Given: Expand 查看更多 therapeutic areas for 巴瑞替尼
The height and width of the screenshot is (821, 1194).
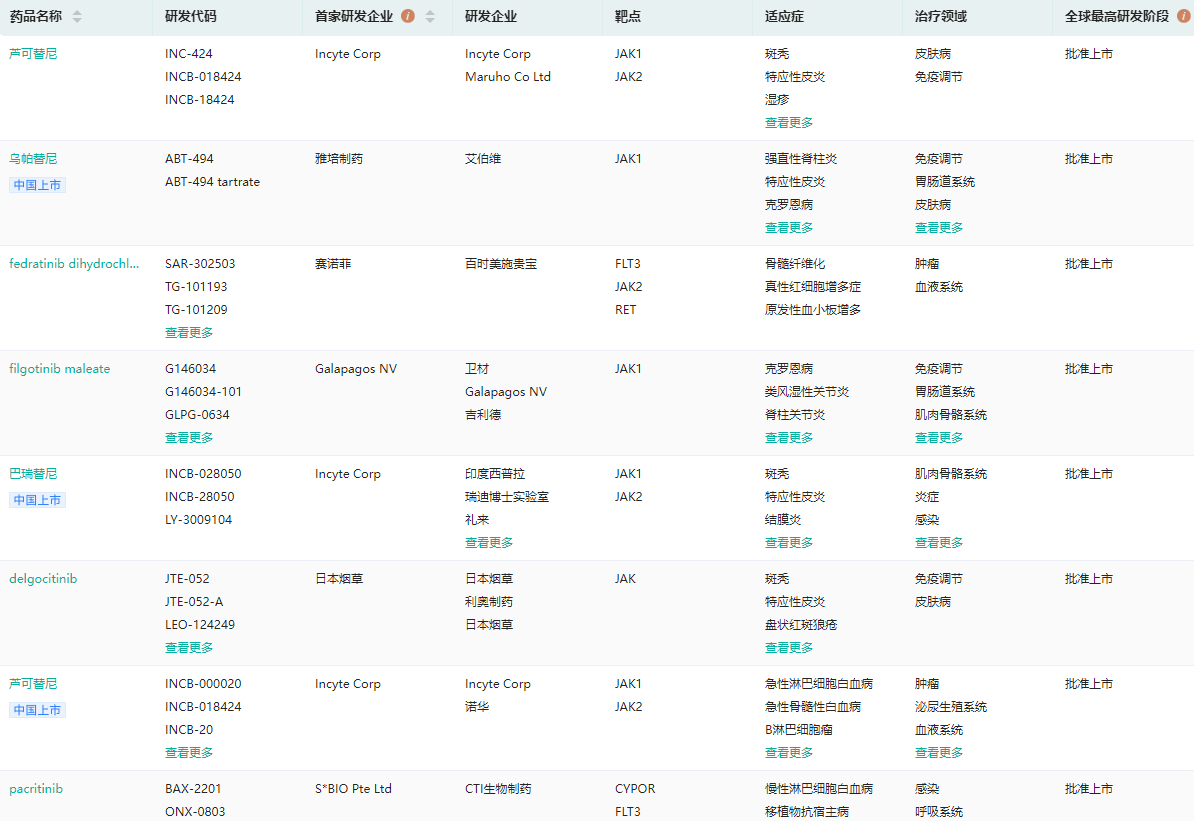Looking at the screenshot, I should (939, 543).
